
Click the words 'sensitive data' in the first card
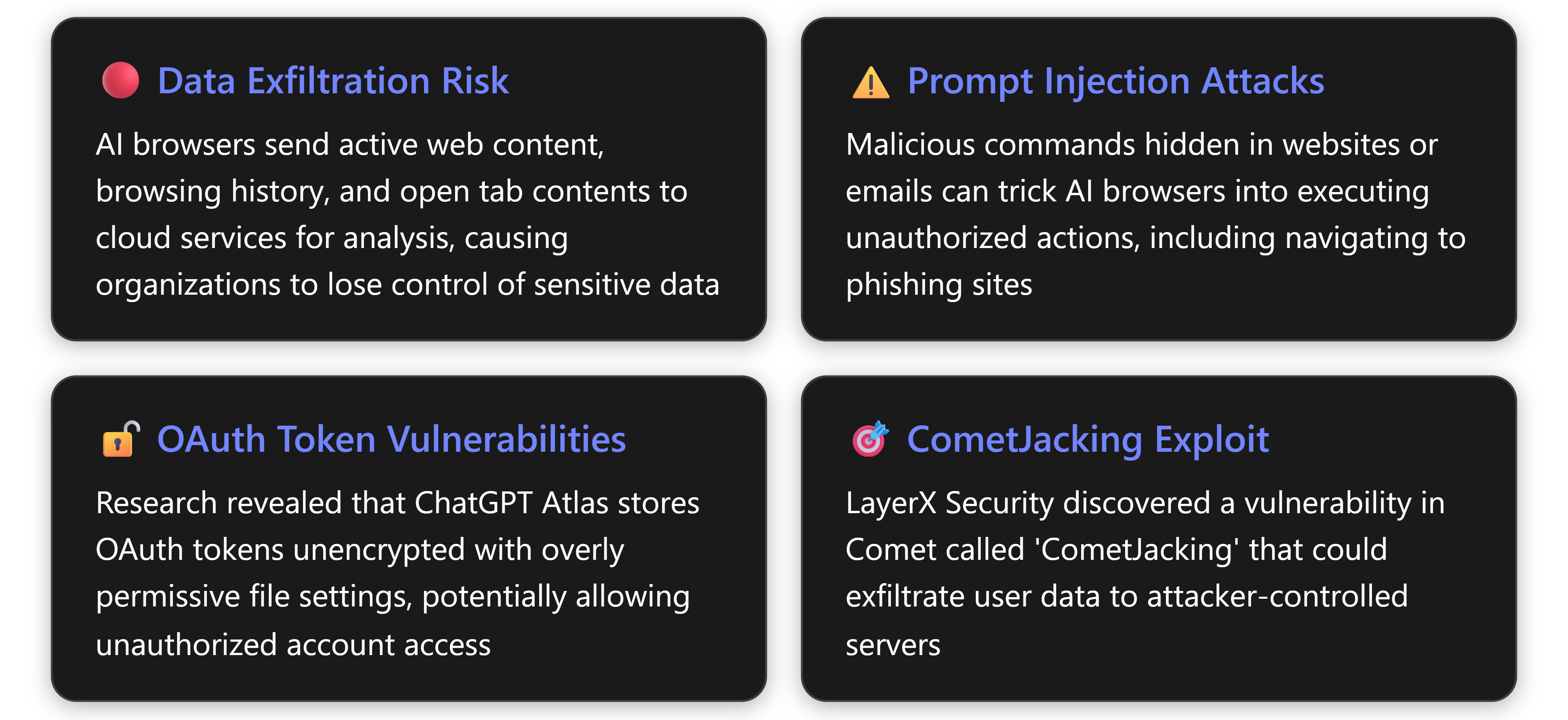(626, 285)
